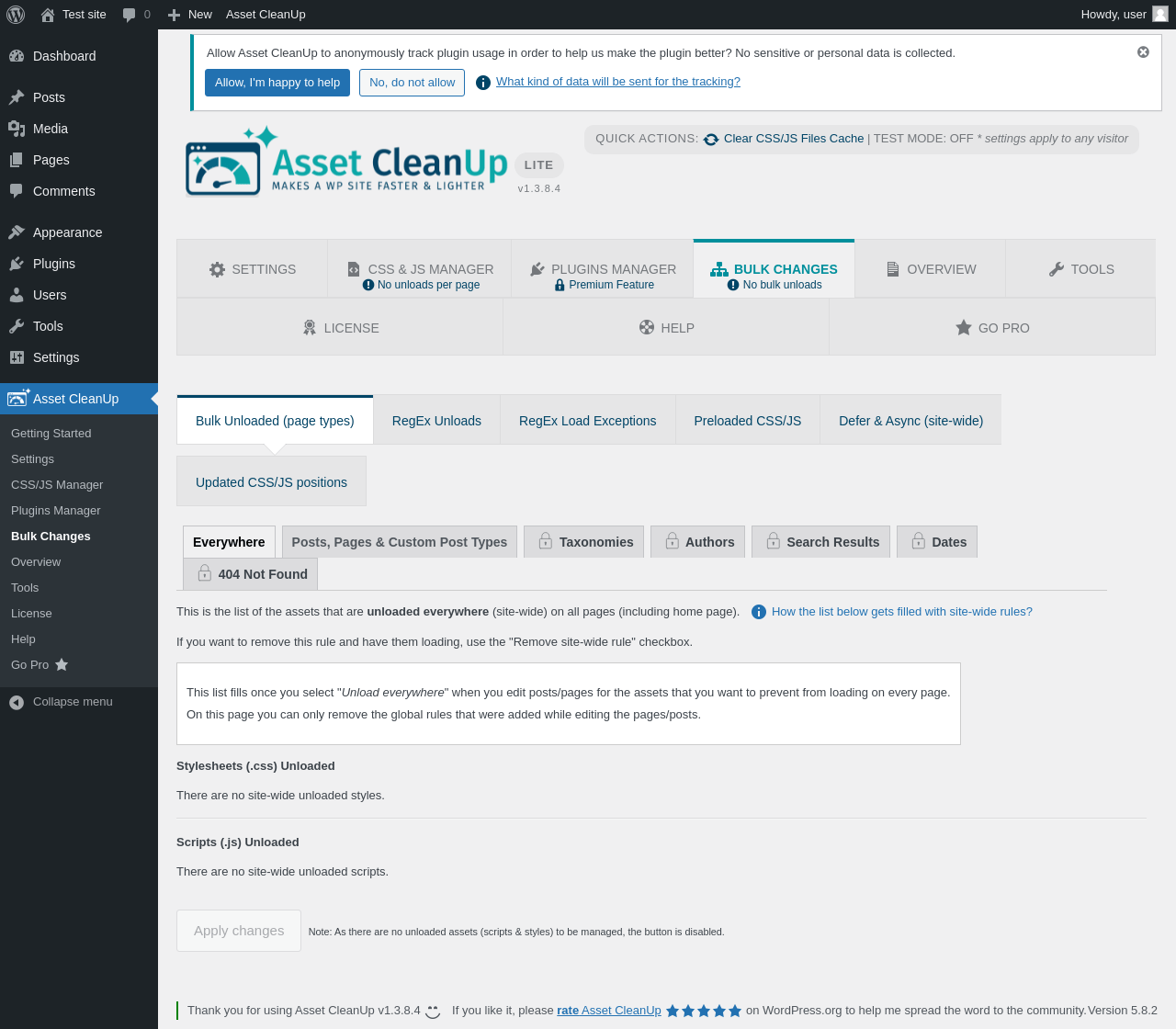1176x1029 pixels.
Task: Open the License tab
Action: (x=340, y=328)
